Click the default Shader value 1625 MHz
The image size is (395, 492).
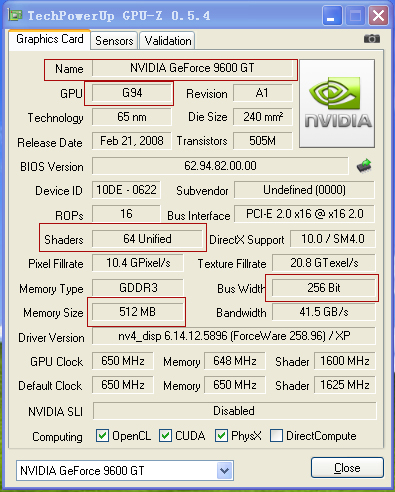[x=345, y=385]
